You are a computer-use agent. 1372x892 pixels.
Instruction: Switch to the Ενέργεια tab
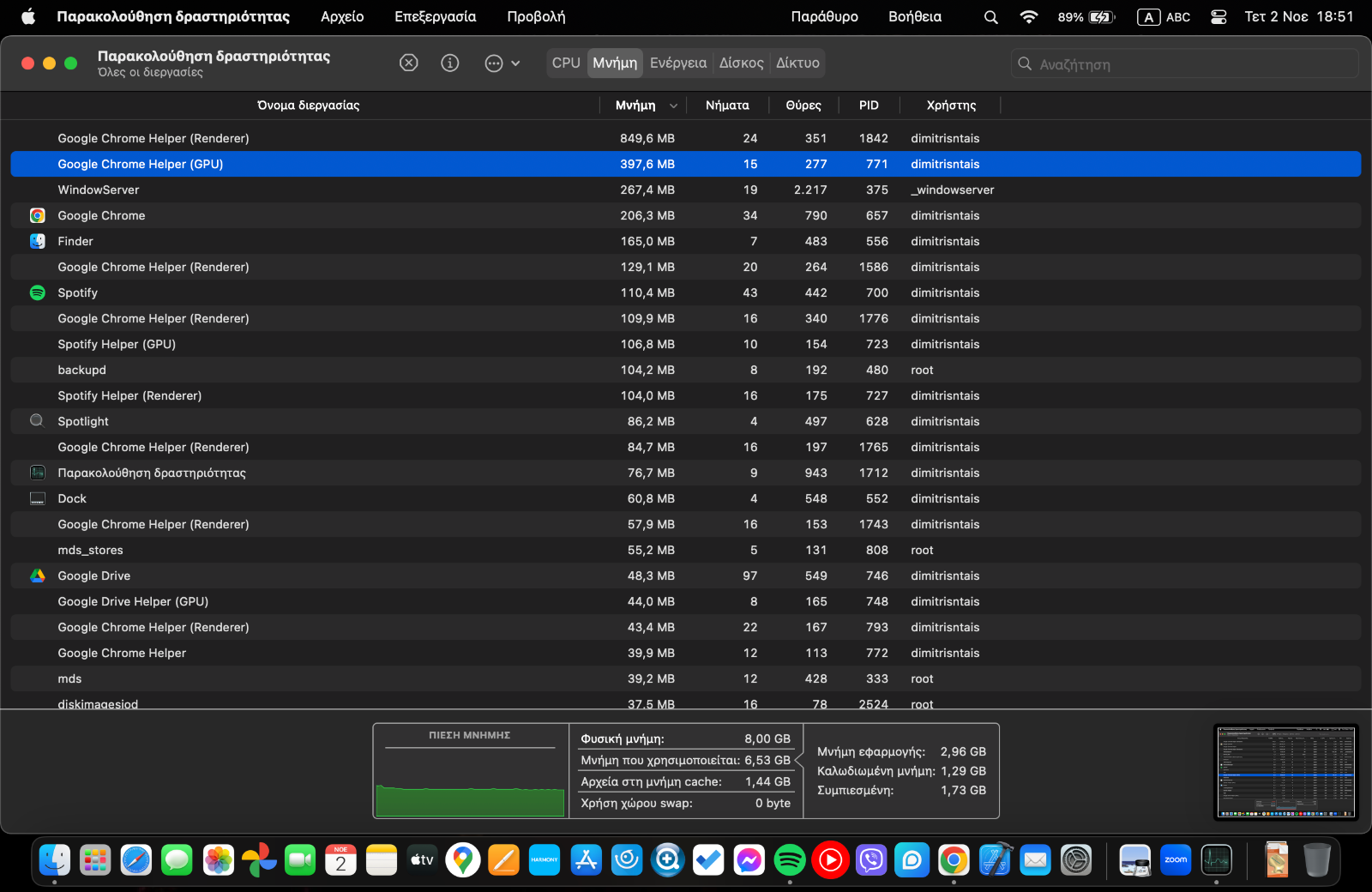[678, 63]
